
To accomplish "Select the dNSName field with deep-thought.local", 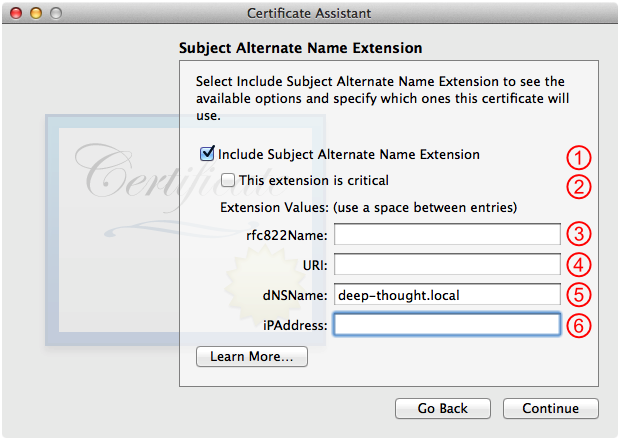I will 446,295.
